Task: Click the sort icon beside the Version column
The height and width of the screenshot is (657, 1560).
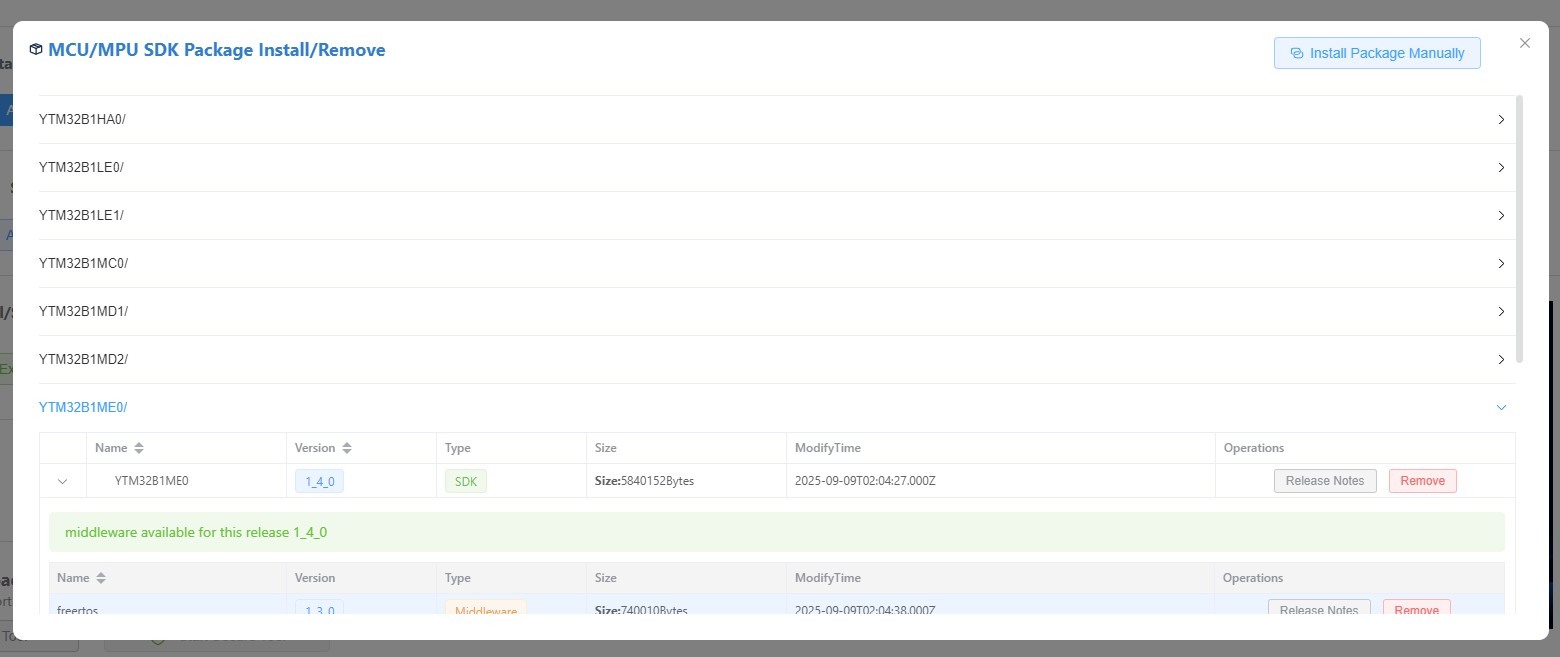Action: tap(346, 448)
